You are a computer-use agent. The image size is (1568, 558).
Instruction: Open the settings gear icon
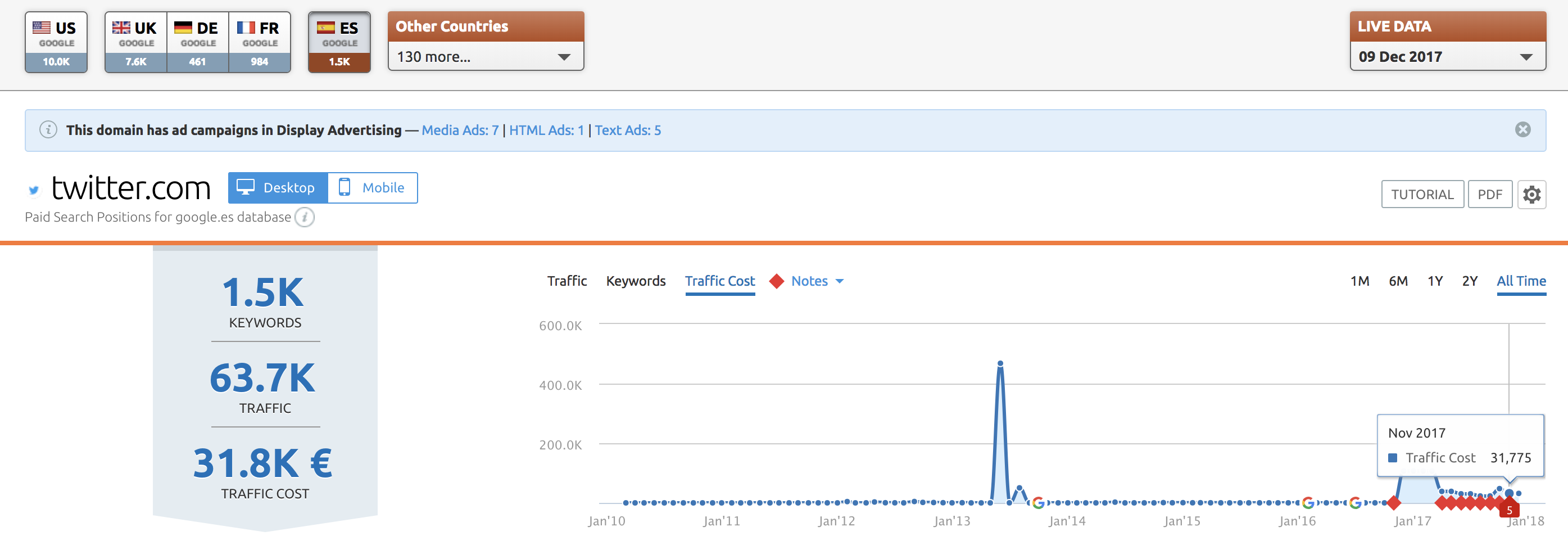coord(1531,194)
